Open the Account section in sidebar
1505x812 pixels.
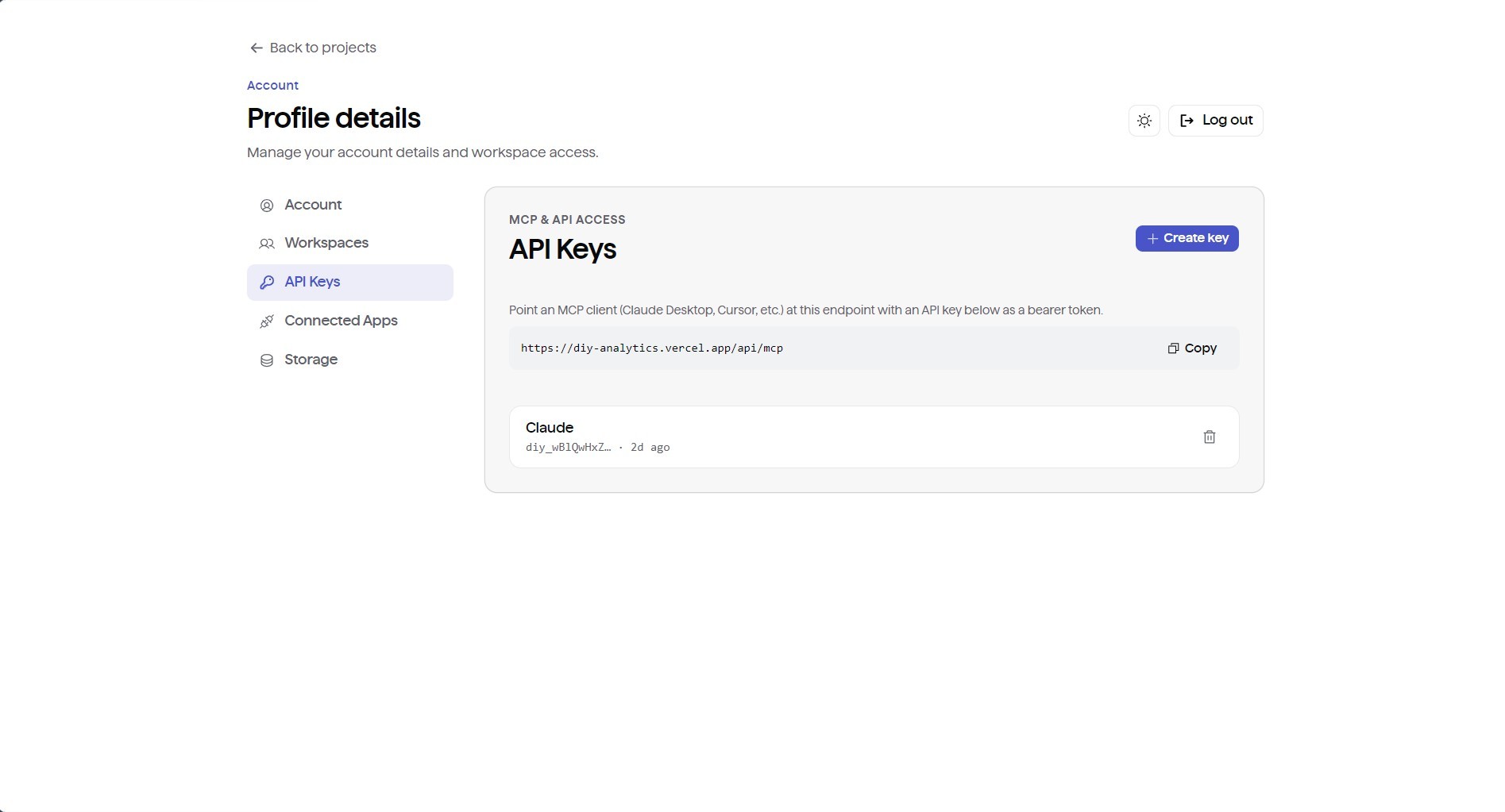tap(350, 205)
